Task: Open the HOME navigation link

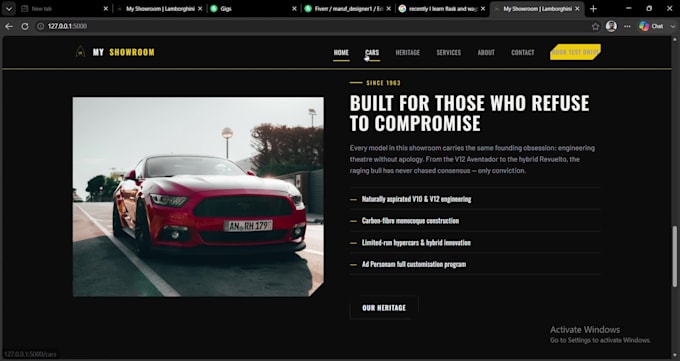Action: (x=341, y=53)
